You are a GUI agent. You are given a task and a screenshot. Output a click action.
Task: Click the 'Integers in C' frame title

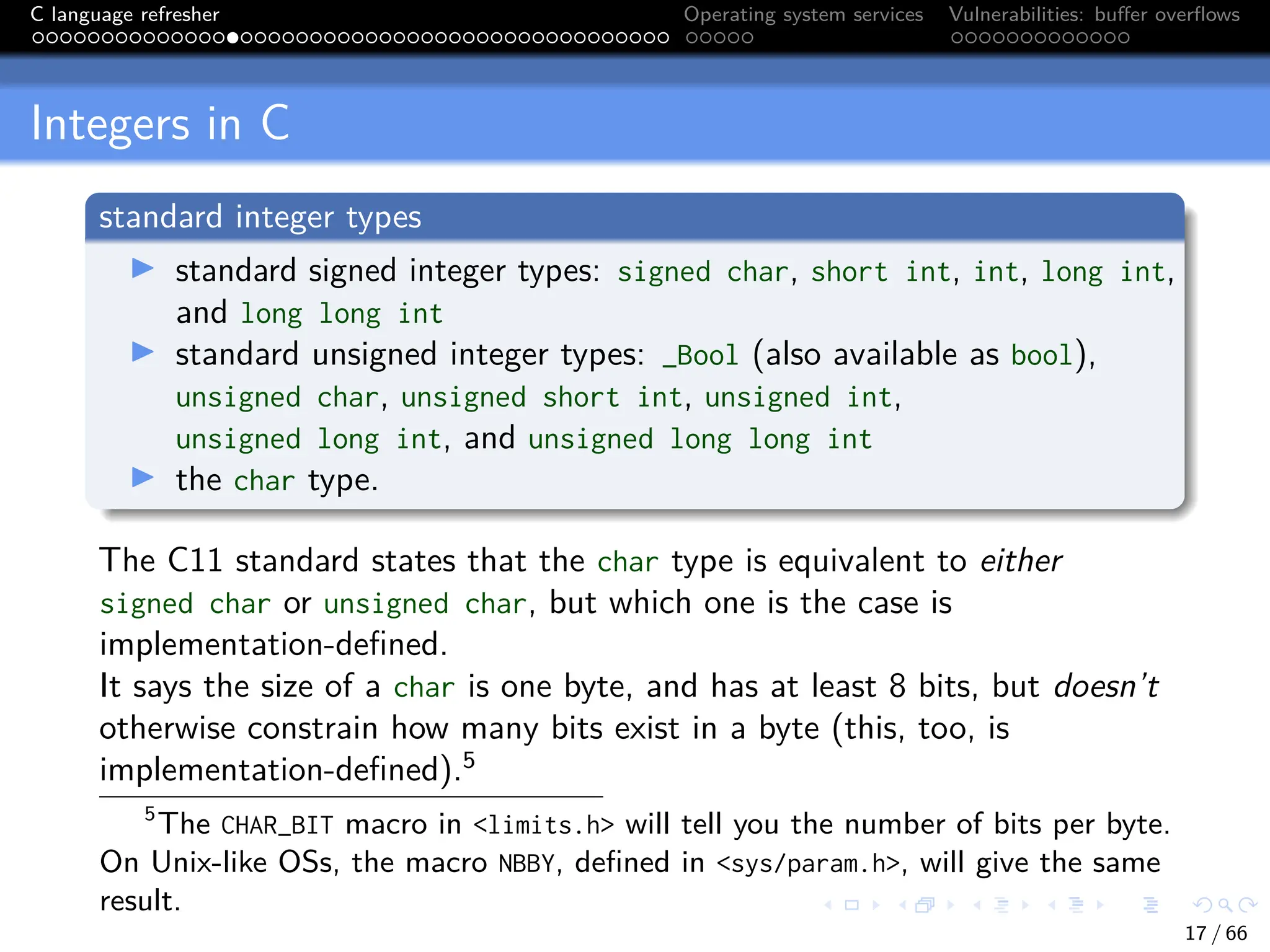tap(160, 123)
